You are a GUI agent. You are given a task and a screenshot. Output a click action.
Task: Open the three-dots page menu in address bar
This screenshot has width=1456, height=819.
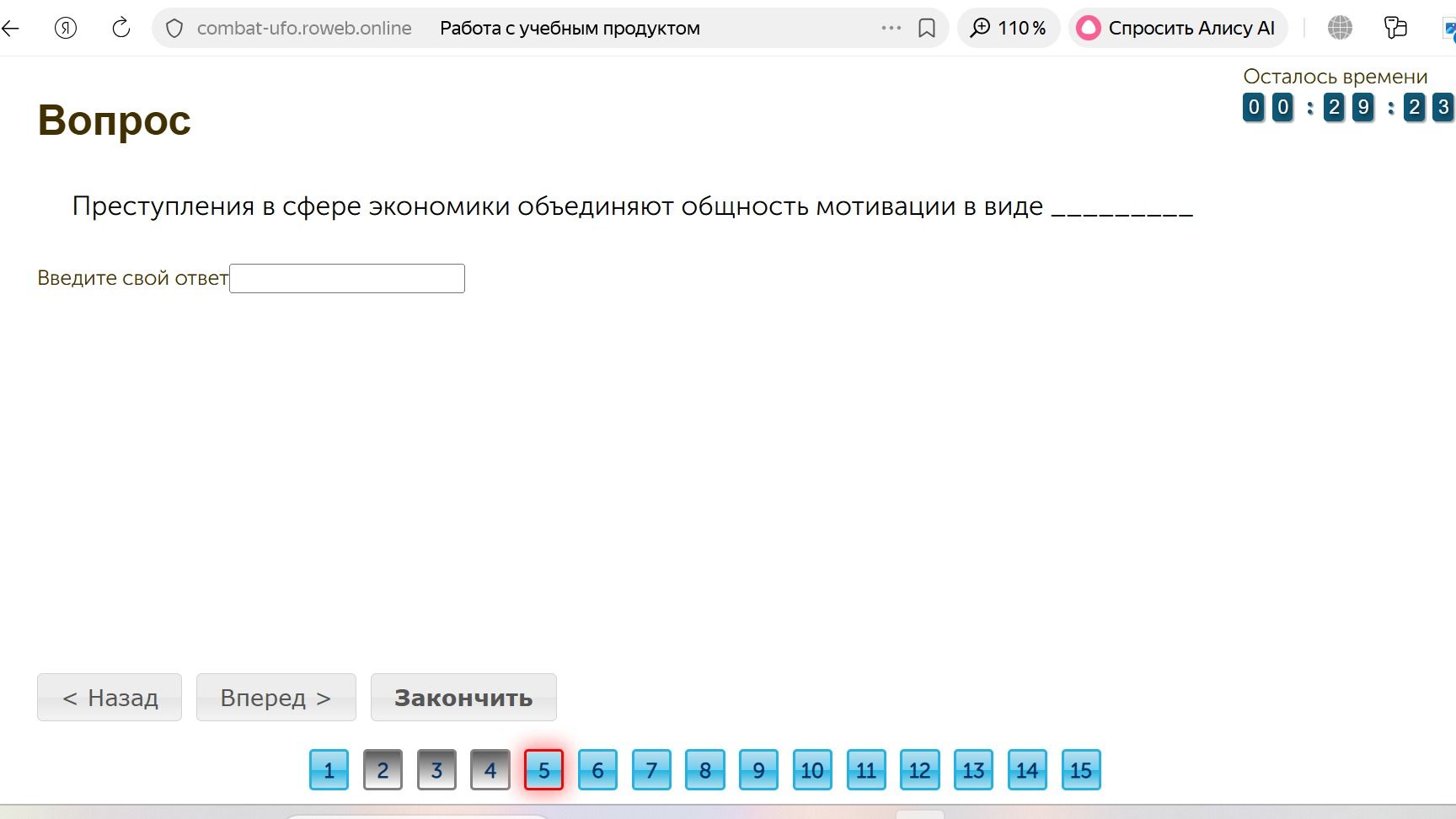[891, 28]
